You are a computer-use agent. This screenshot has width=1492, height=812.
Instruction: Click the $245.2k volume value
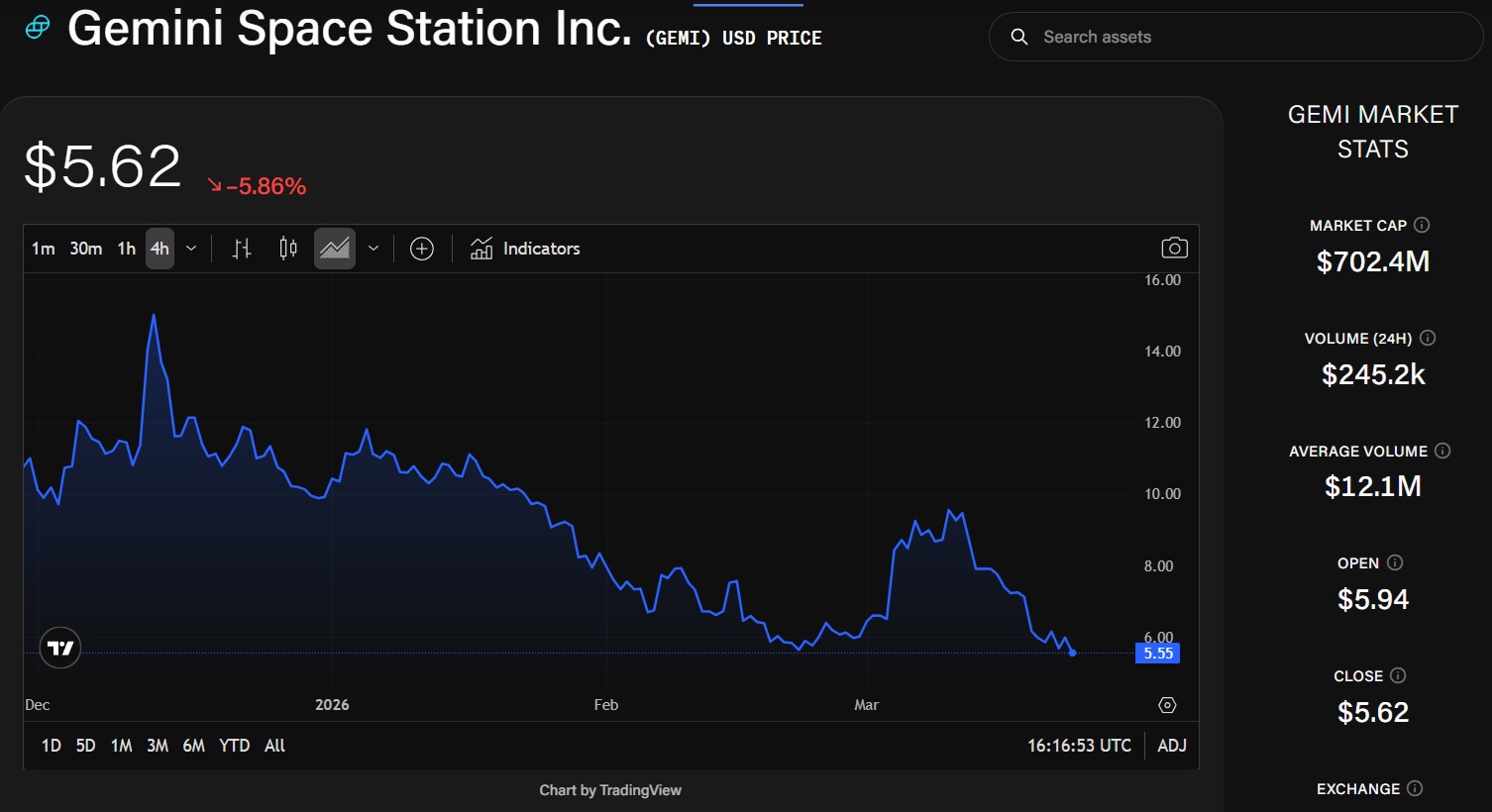click(x=1373, y=374)
